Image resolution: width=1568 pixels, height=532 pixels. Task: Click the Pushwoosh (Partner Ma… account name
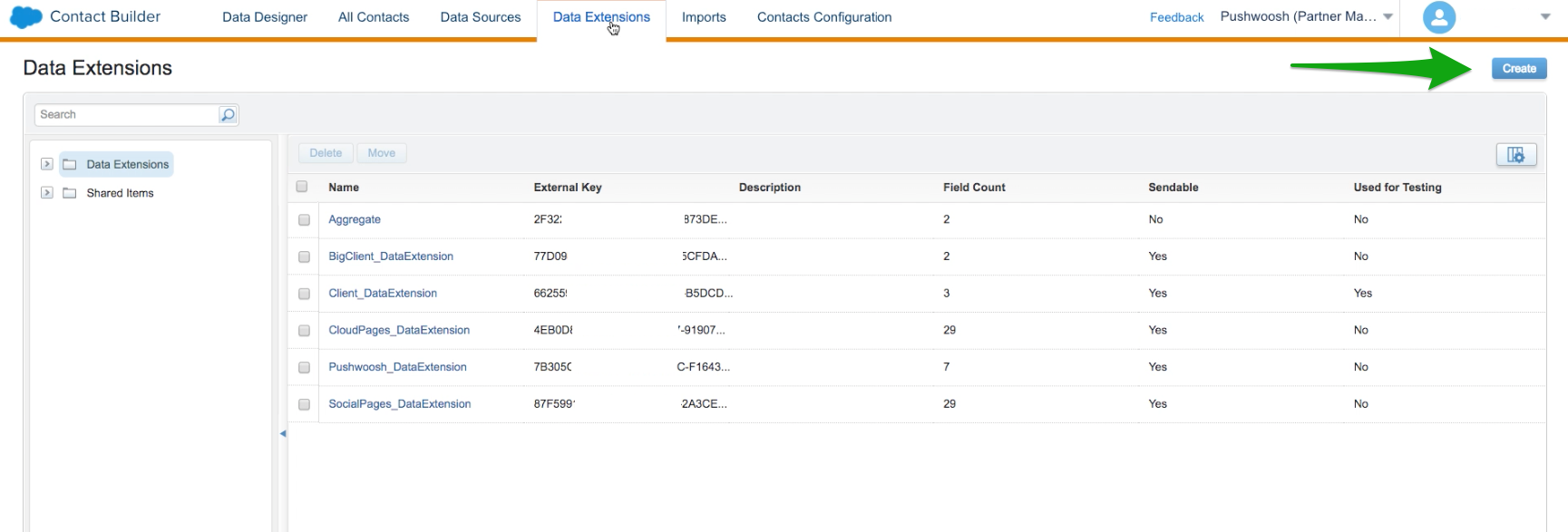coord(1298,16)
